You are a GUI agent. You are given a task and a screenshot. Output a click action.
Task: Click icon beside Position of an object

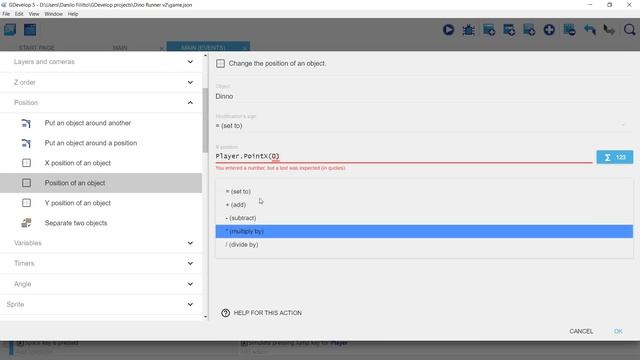coord(26,183)
